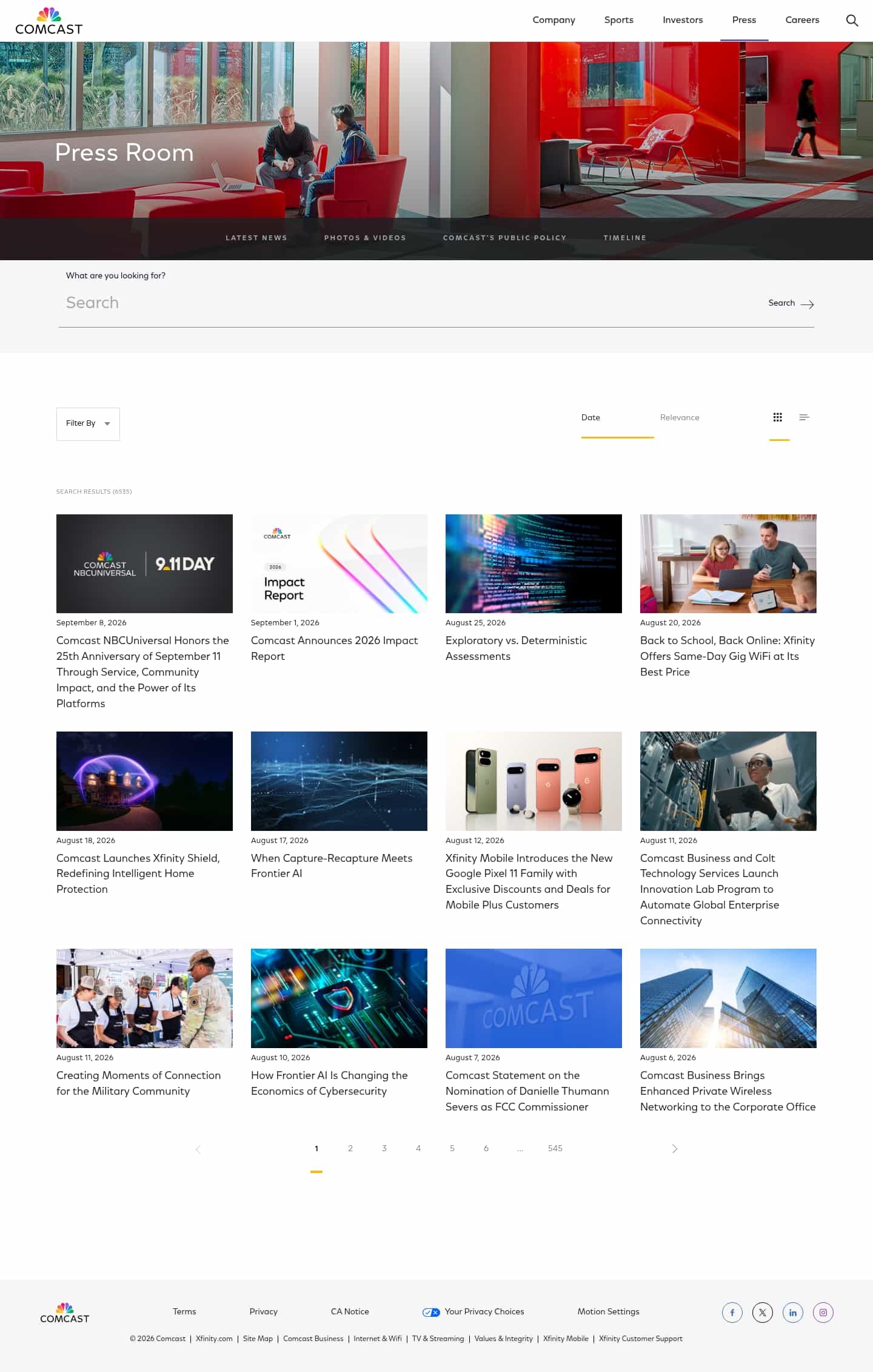The height and width of the screenshot is (1372, 873).
Task: Open Comcast Business and Colt Technology article
Action: coord(709,889)
